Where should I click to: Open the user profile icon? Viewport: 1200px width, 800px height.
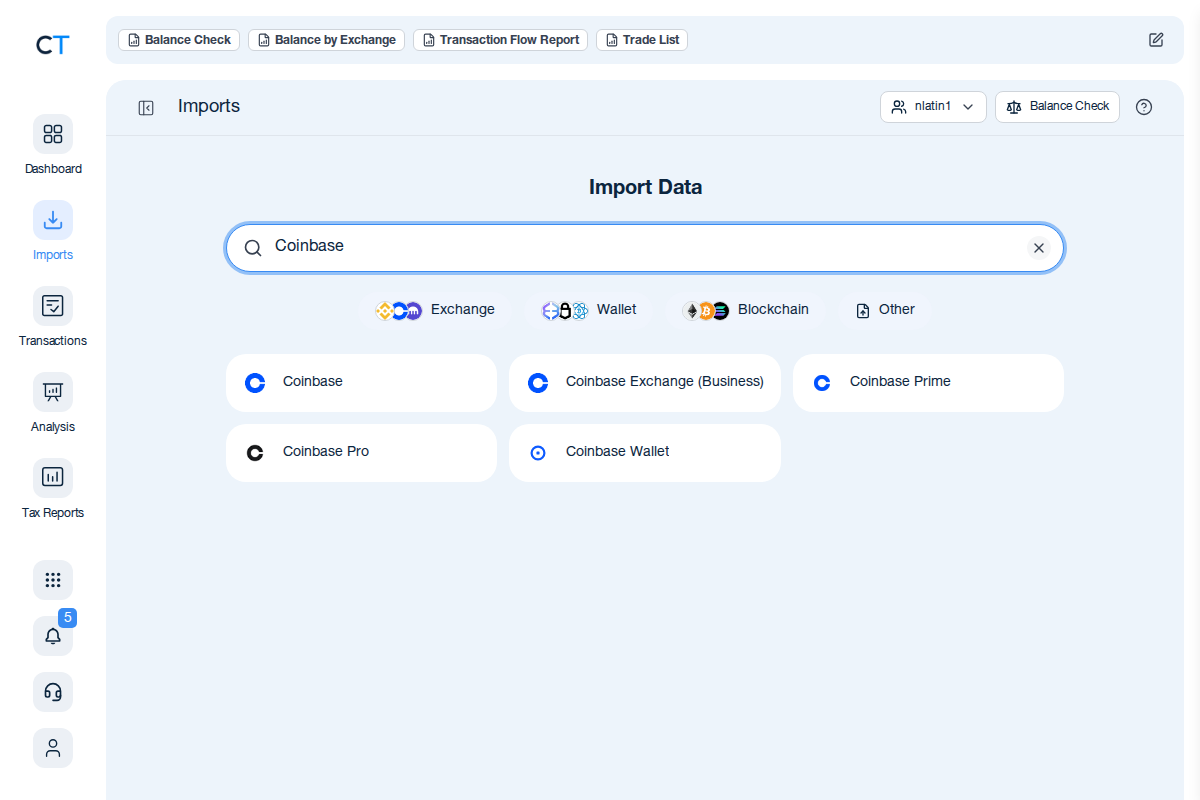53,748
